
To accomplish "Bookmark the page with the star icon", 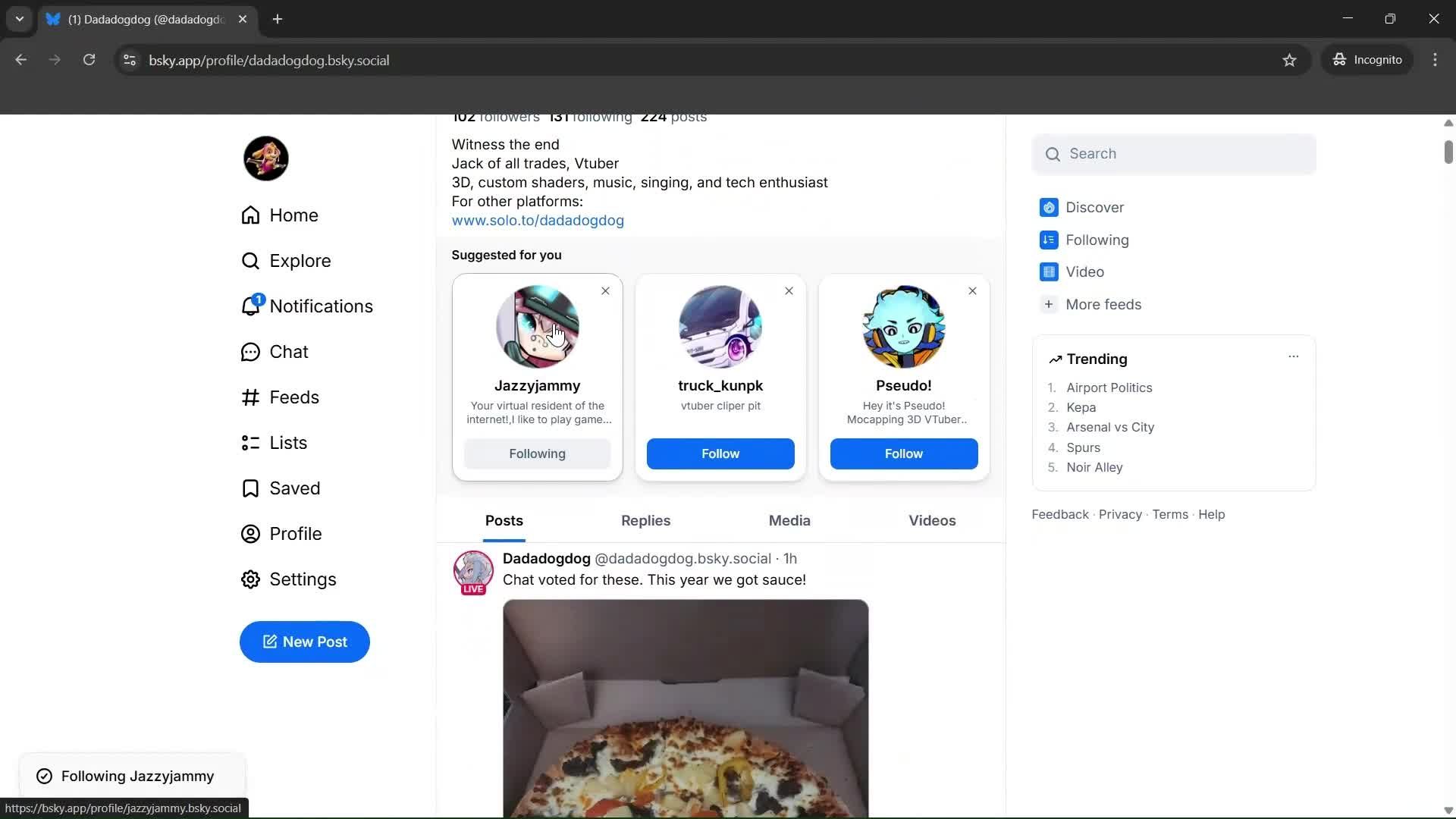I will coord(1290,60).
